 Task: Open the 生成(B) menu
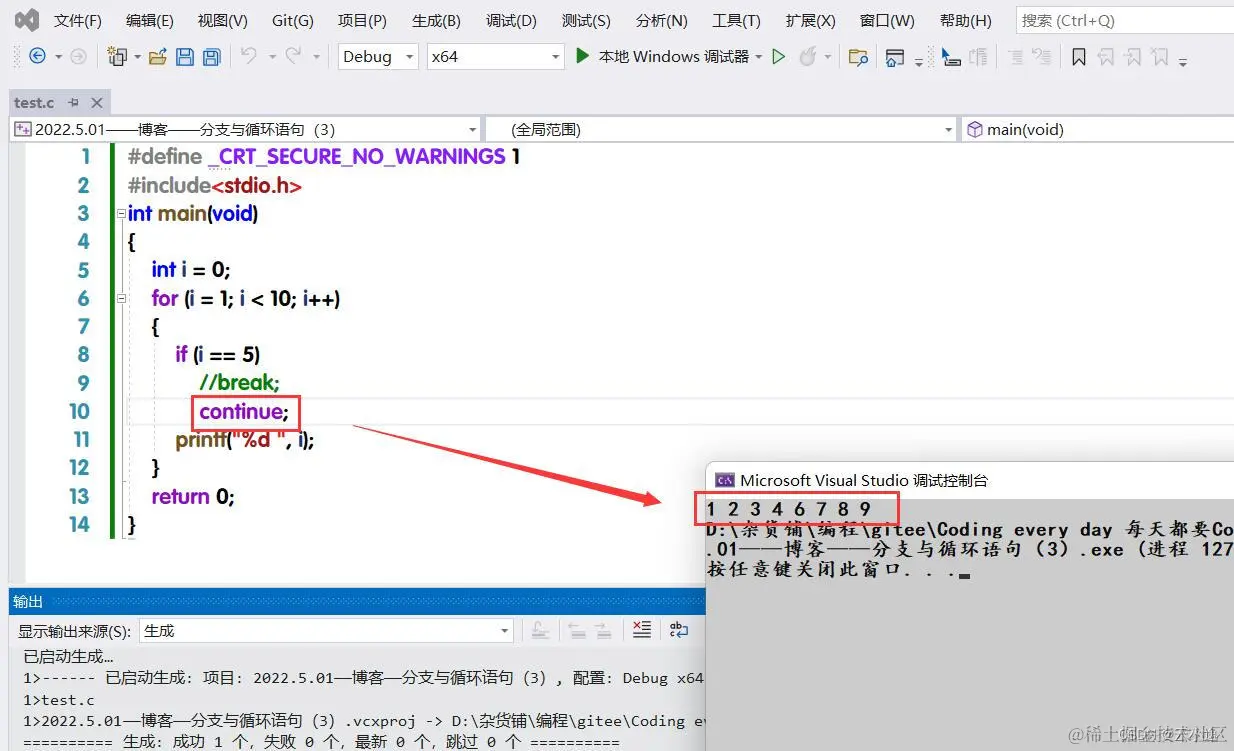pos(436,20)
